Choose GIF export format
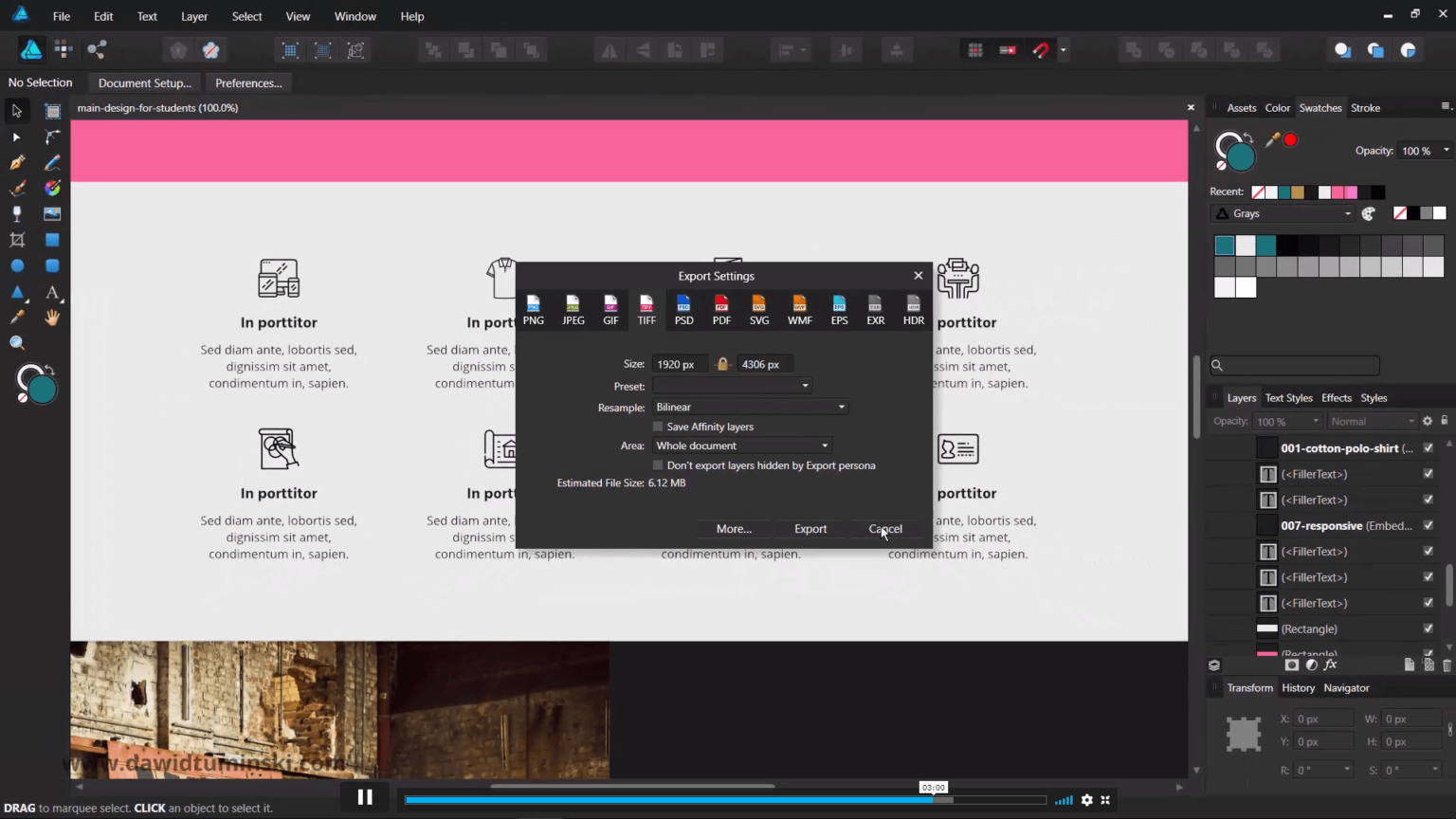The image size is (1456, 819). coord(610,310)
